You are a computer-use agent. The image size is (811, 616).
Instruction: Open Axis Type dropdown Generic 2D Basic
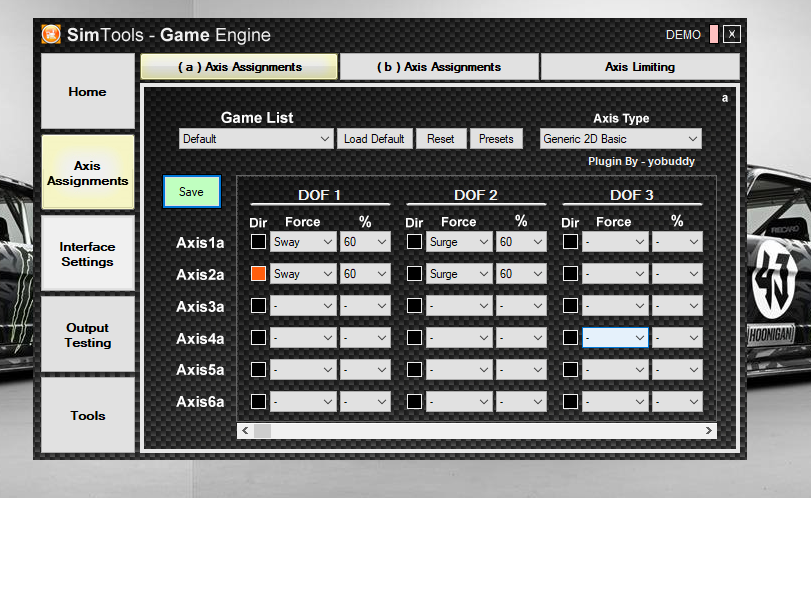coord(621,139)
